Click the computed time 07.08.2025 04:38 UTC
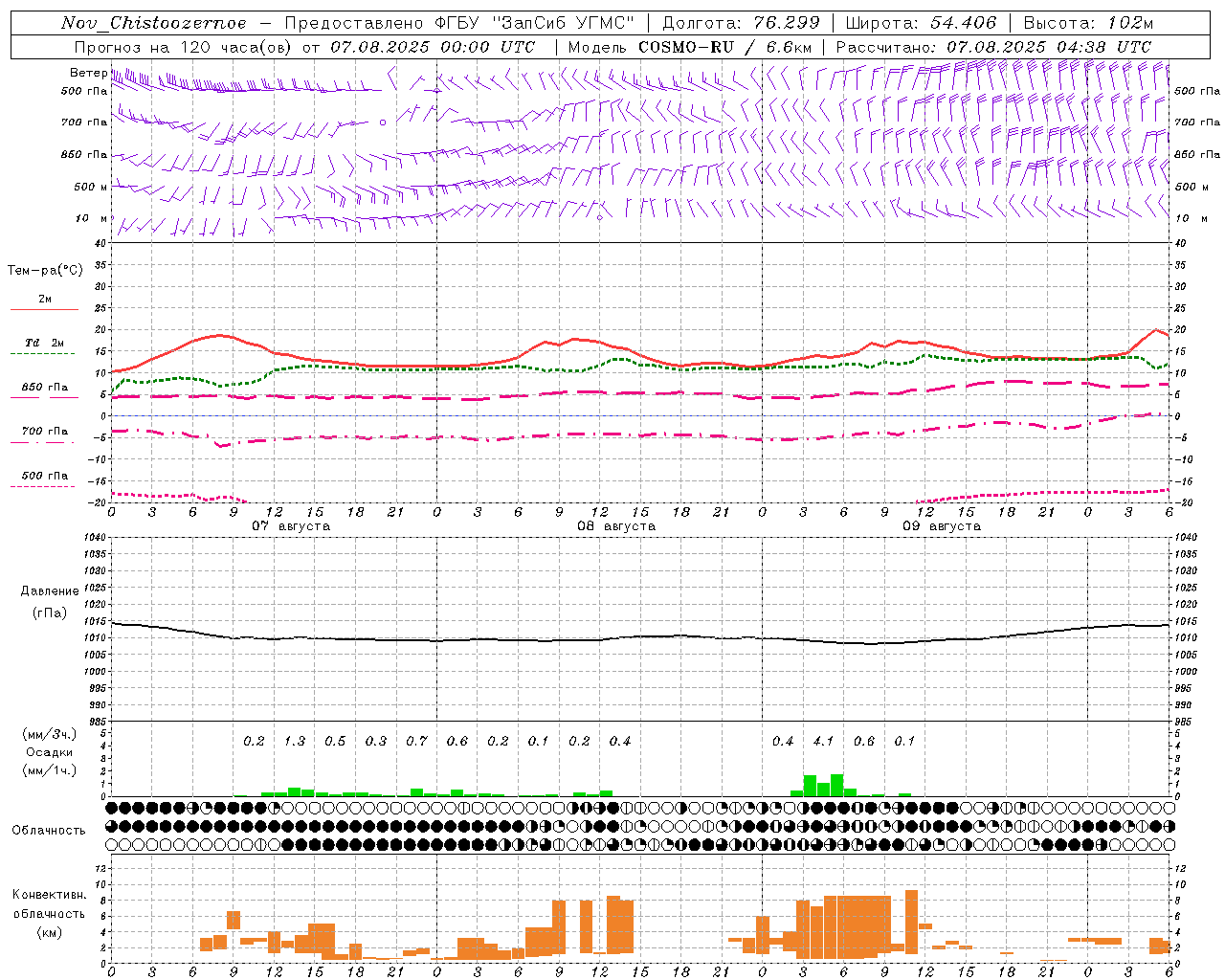The height and width of the screenshot is (980, 1225). [x=1049, y=47]
